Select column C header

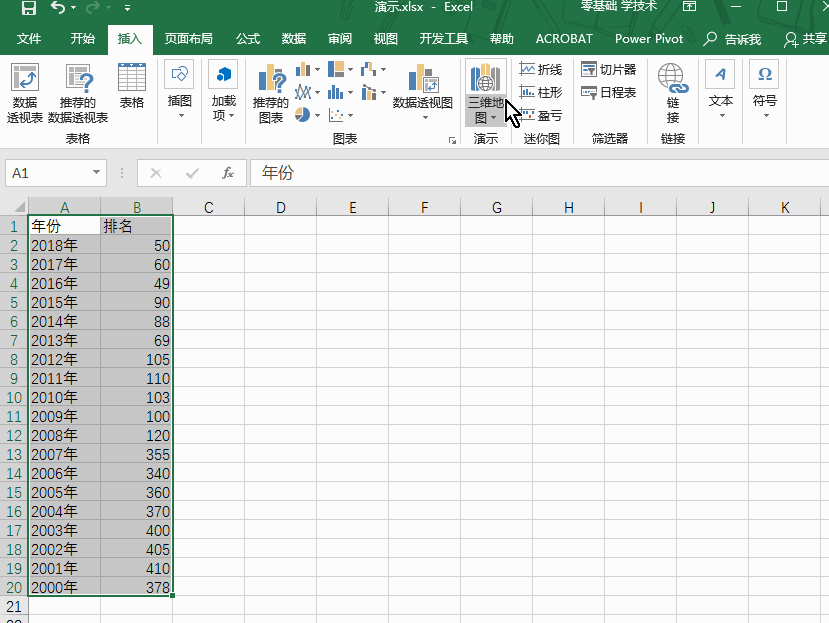[208, 207]
